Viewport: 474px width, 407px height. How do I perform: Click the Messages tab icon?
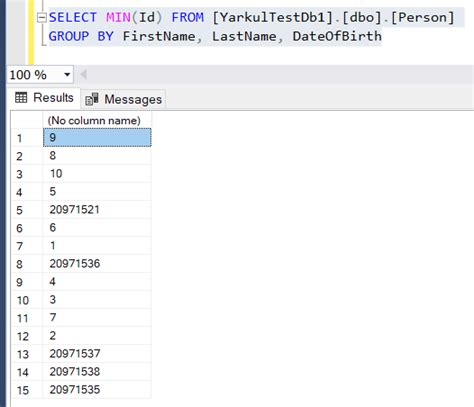[92, 99]
